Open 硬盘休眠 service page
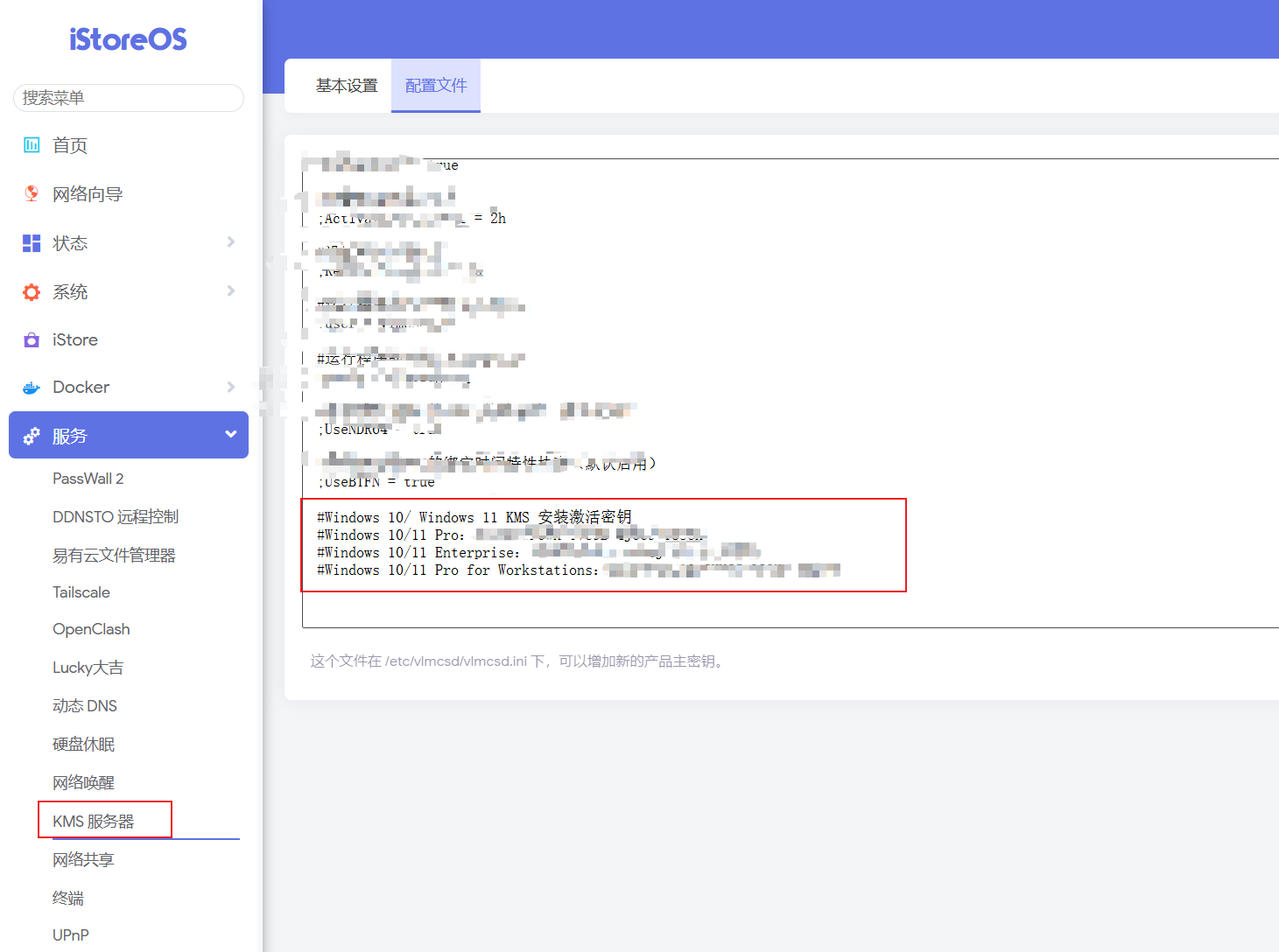The image size is (1279, 952). pyautogui.click(x=83, y=745)
